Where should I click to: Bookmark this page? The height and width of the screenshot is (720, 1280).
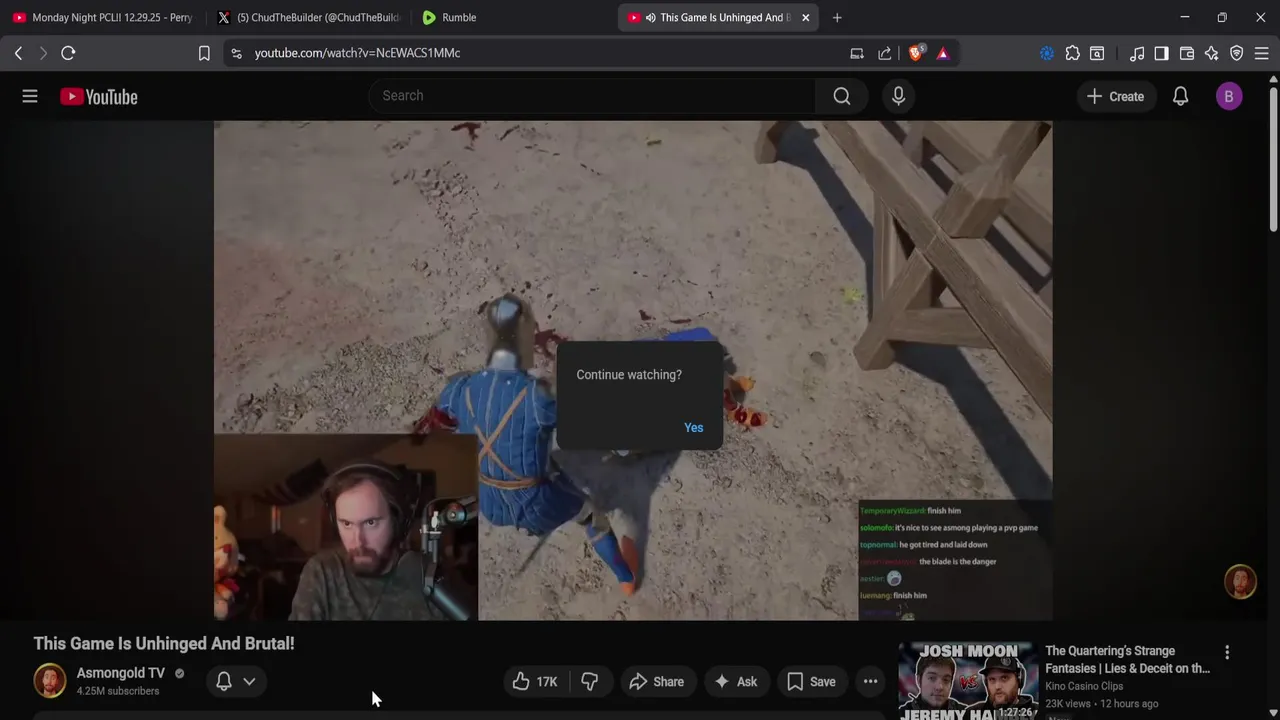[204, 53]
